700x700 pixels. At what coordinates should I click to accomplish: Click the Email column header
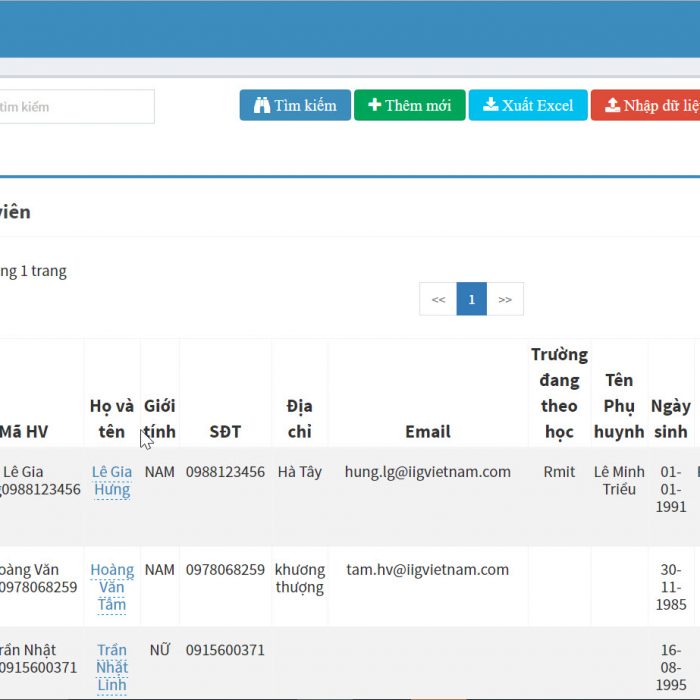[427, 432]
